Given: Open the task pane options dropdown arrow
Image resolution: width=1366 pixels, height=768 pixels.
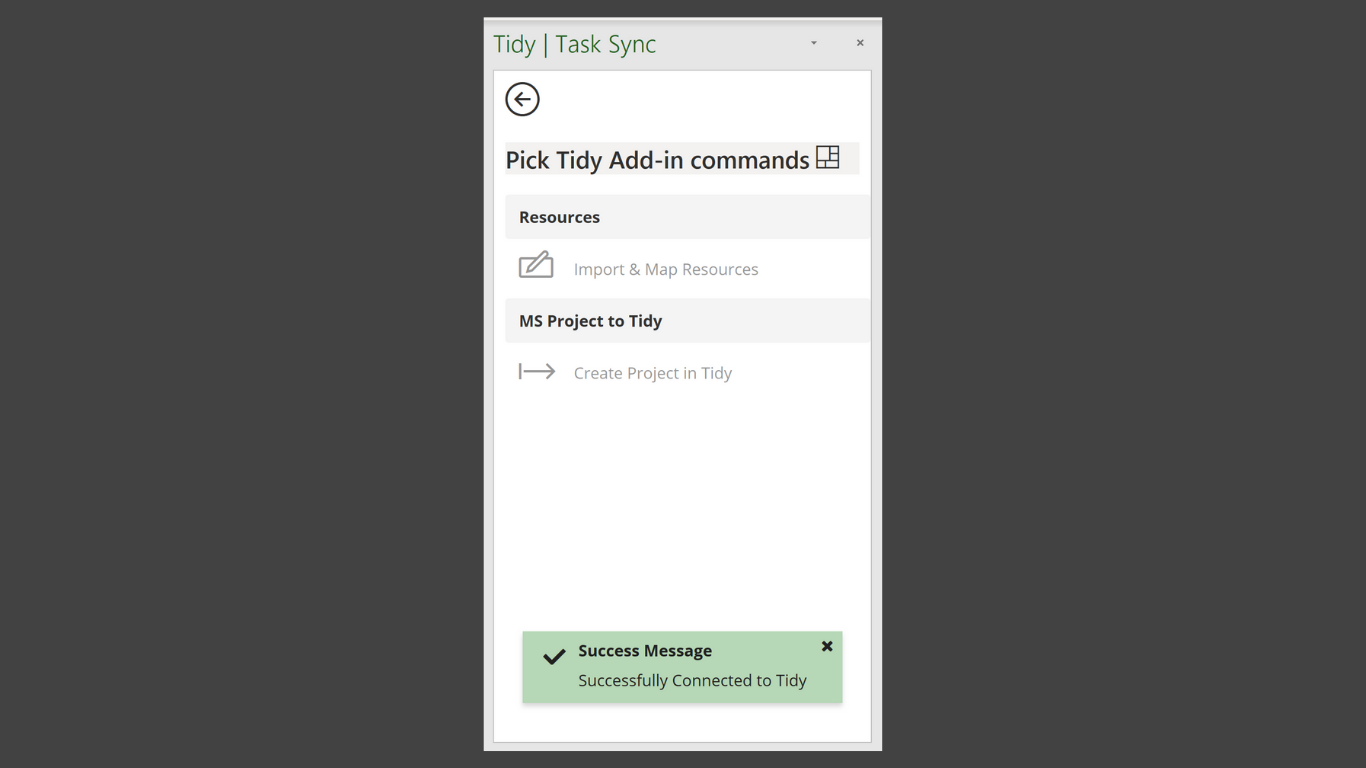Looking at the screenshot, I should click(814, 43).
